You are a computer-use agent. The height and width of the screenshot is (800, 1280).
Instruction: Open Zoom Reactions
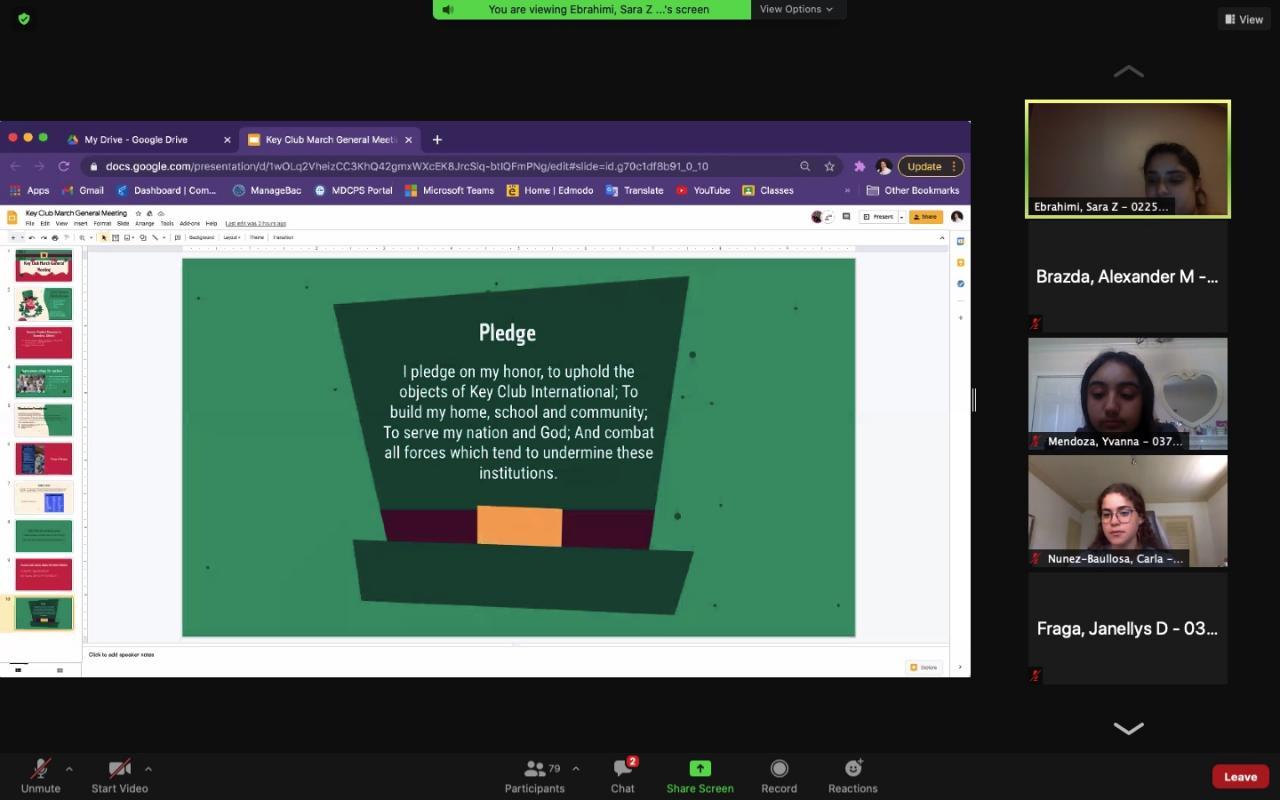pyautogui.click(x=853, y=775)
